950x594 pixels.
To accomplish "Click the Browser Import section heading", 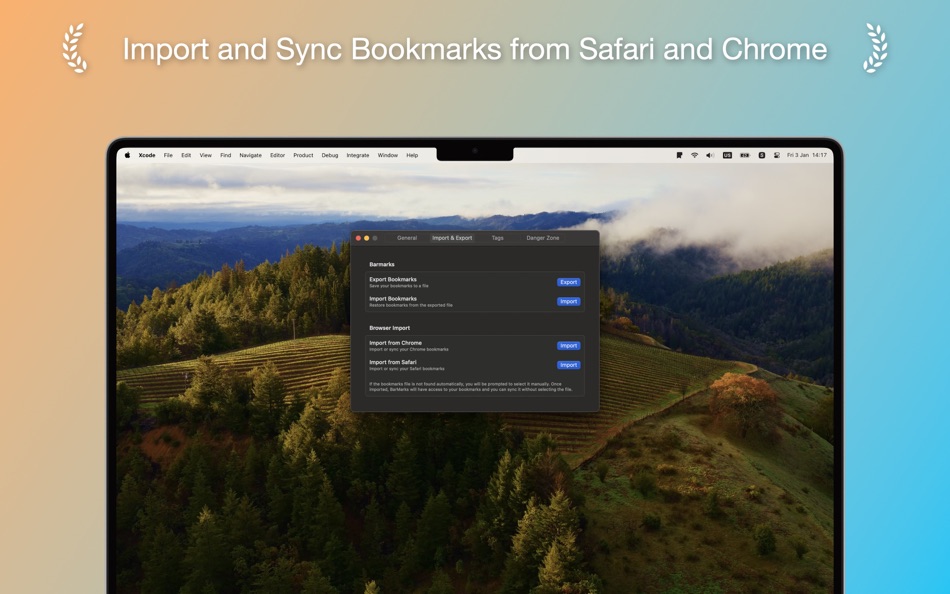I will tap(390, 328).
